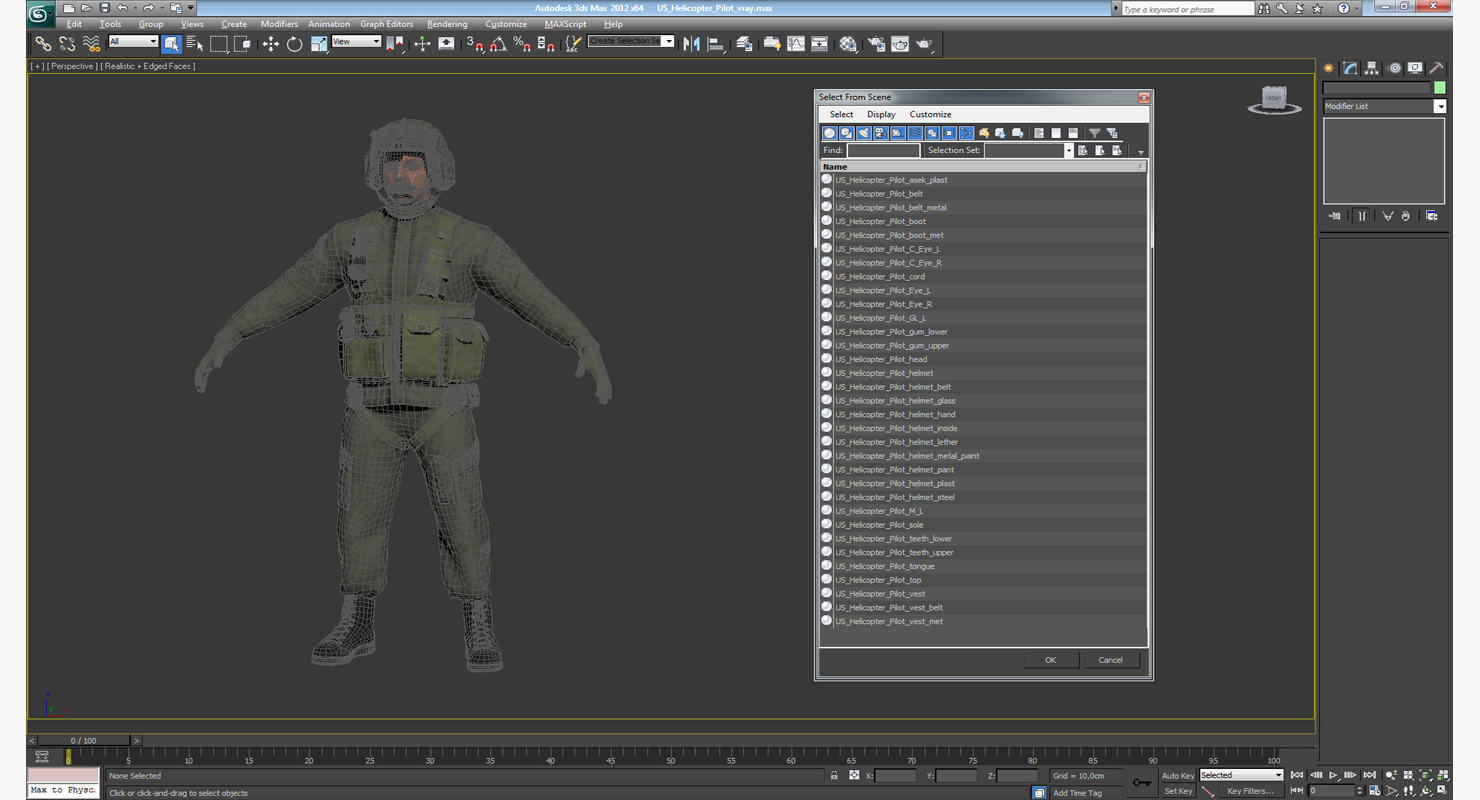Screen dimensions: 1480x800
Task: Open the key mode Selected dropdown
Action: (x=1240, y=775)
